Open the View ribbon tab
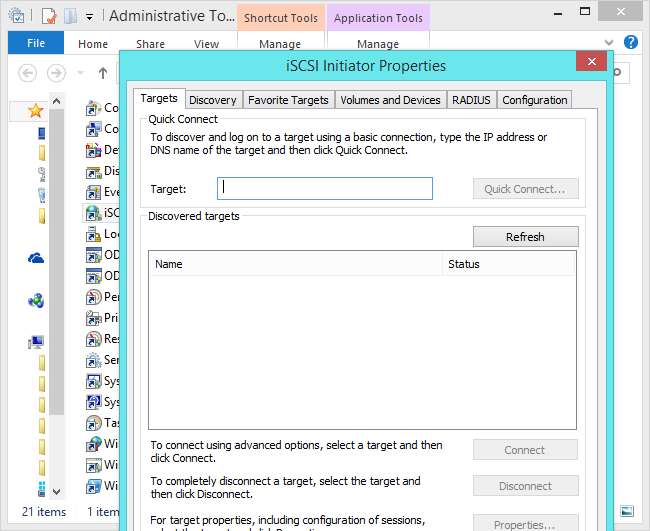The image size is (650, 531). click(206, 44)
